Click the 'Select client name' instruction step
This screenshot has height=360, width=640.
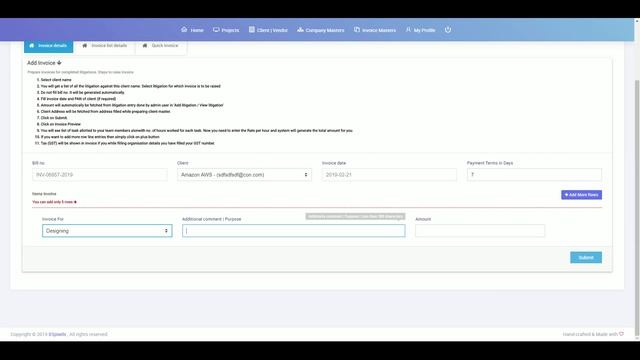pyautogui.click(x=56, y=80)
